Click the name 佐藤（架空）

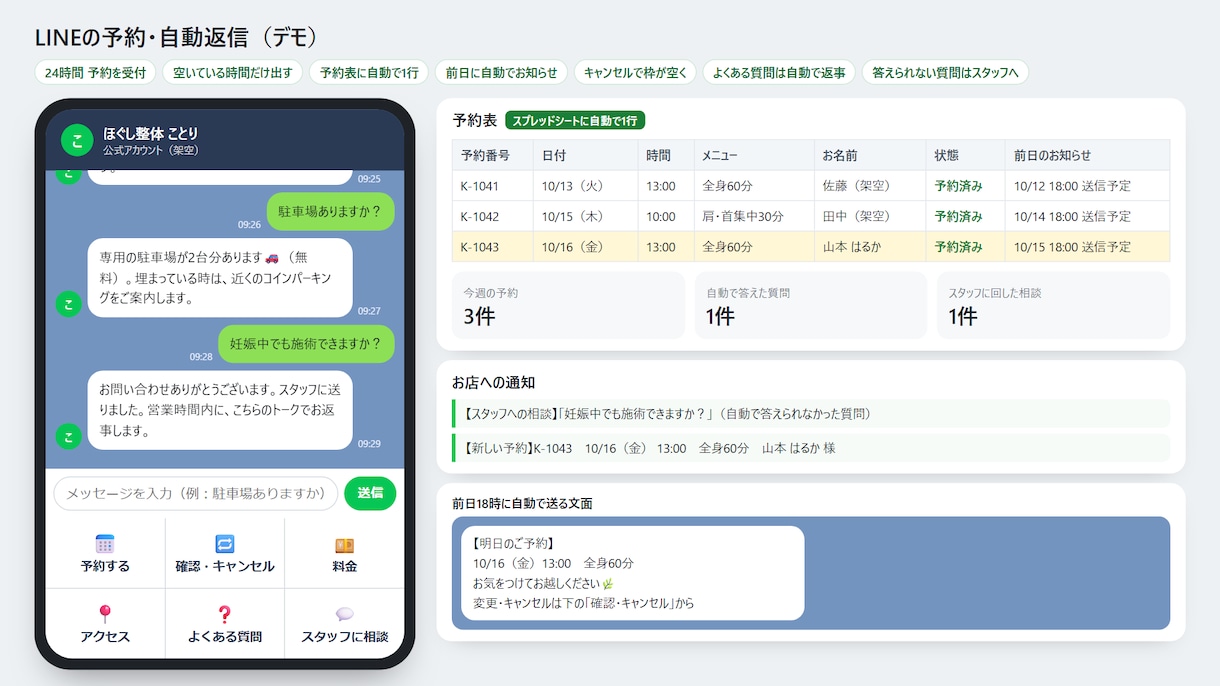(x=856, y=186)
